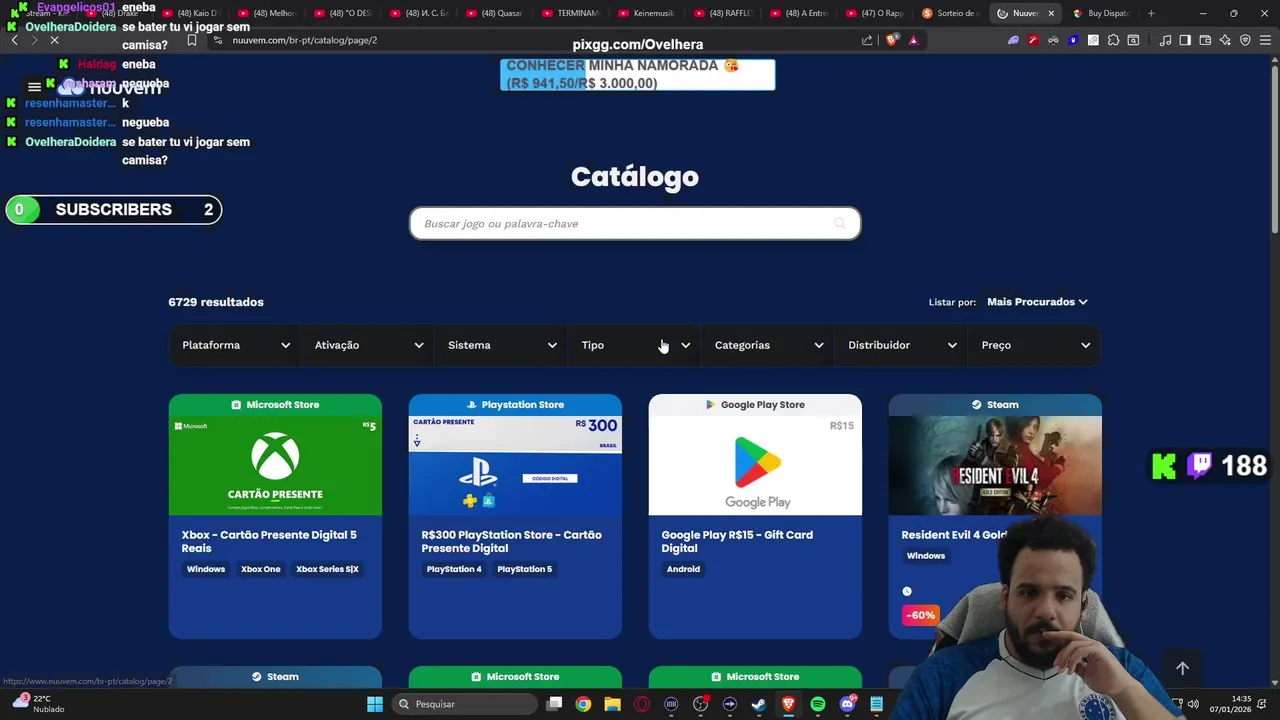Open the Brave Wallet icon
The image size is (1280, 720).
click(x=1205, y=40)
